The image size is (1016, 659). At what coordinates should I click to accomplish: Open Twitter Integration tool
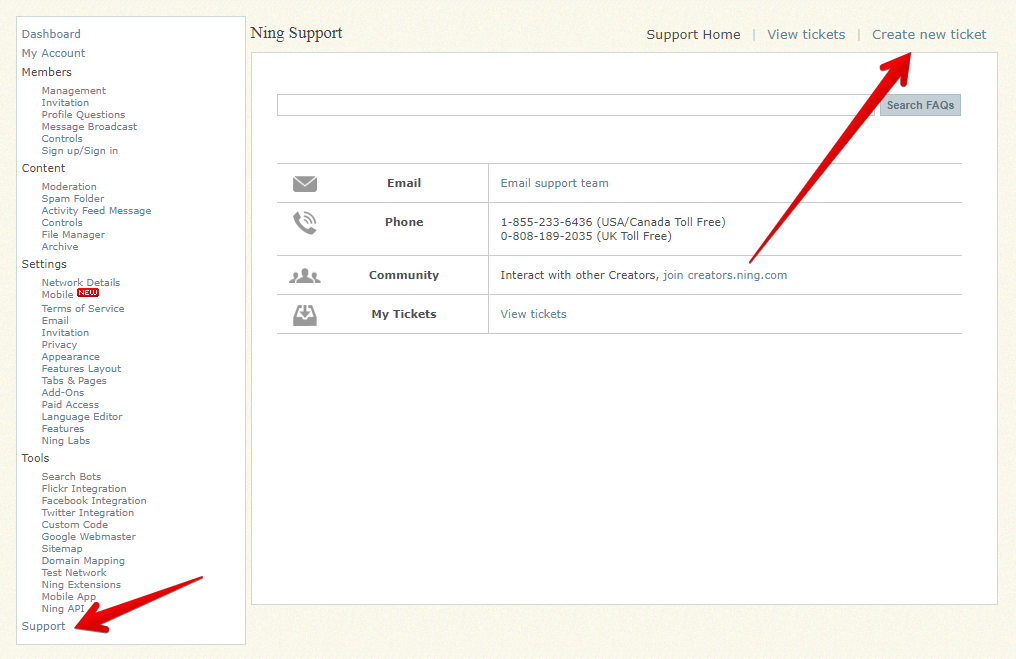coord(88,513)
